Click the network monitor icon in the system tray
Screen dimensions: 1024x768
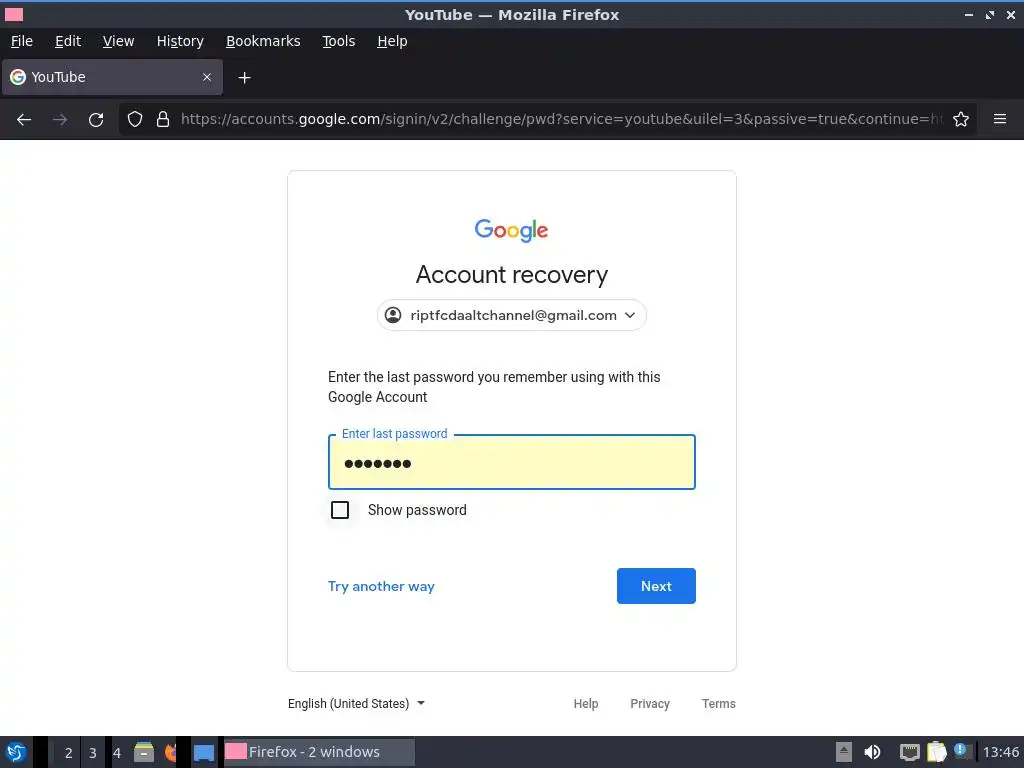pyautogui.click(x=909, y=752)
